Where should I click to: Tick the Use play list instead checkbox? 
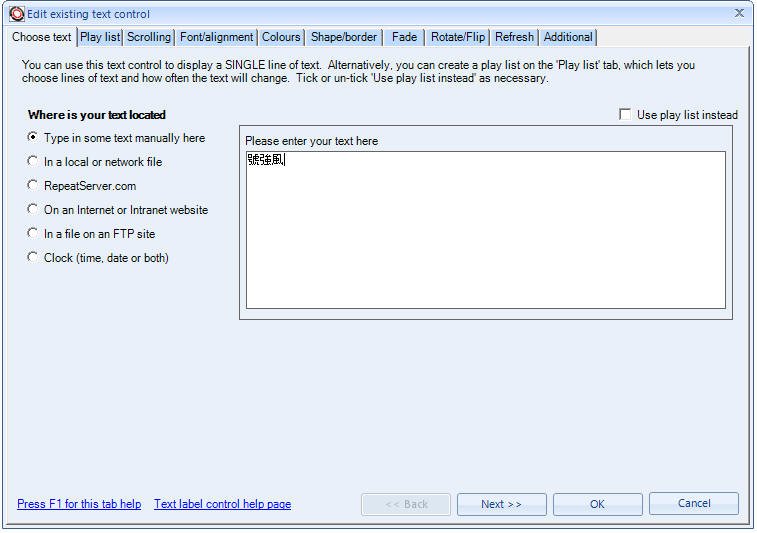[625, 114]
